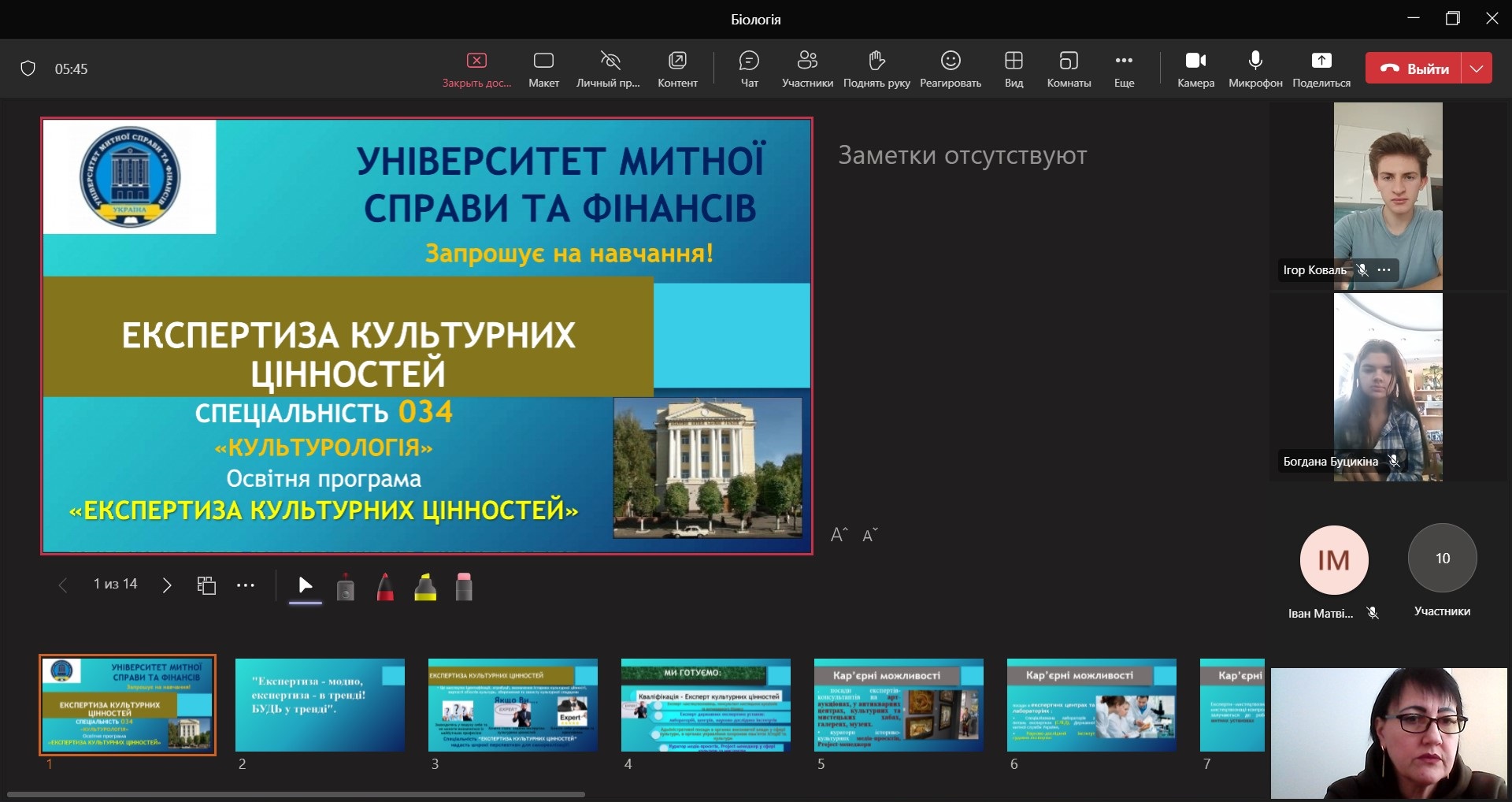This screenshot has width=1512, height=802.
Task: Click the current slide main view
Action: [x=427, y=336]
